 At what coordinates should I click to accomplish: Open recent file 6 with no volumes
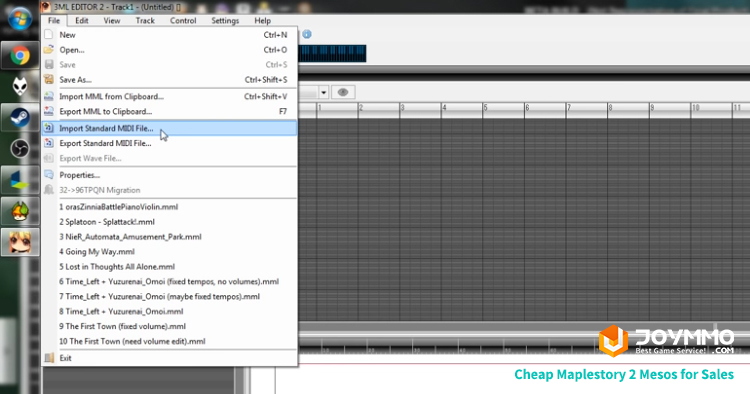click(x=170, y=282)
